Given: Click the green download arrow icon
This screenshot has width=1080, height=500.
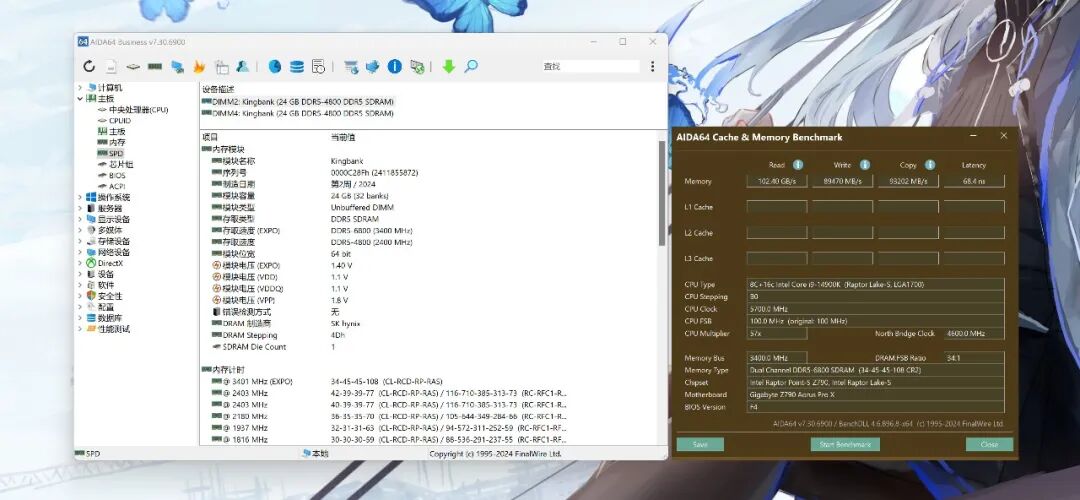Looking at the screenshot, I should tap(449, 67).
